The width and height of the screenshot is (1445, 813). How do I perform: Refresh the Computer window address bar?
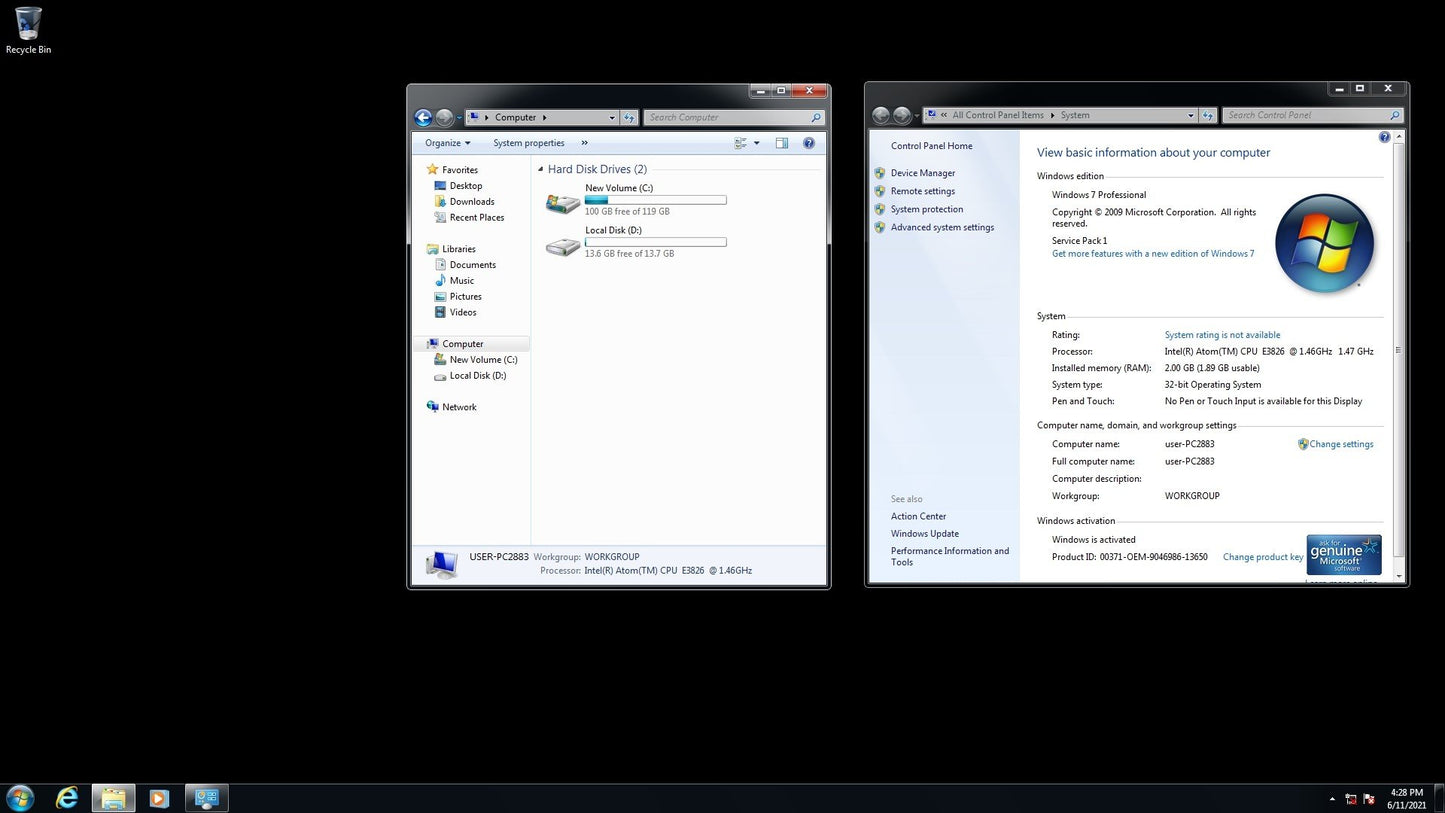pyautogui.click(x=629, y=117)
